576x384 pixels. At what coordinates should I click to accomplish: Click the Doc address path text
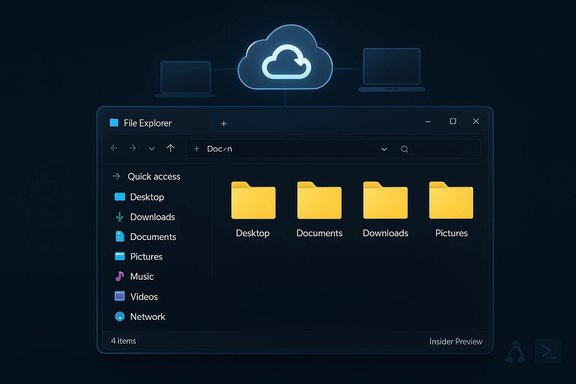click(x=219, y=149)
